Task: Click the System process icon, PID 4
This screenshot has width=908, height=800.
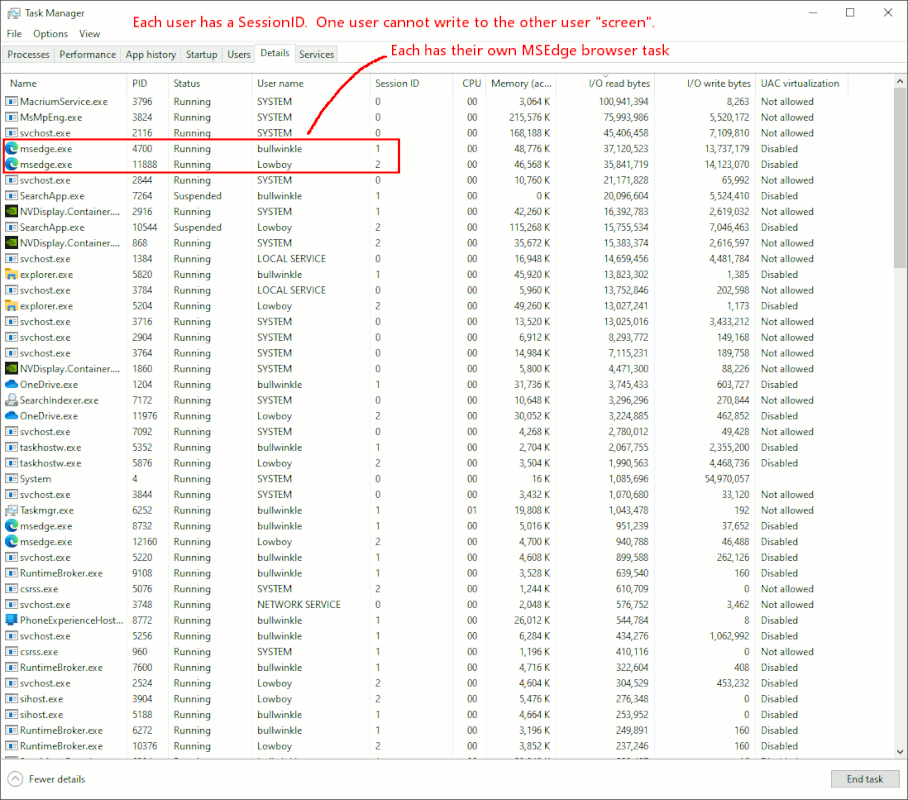Action: click(11, 478)
